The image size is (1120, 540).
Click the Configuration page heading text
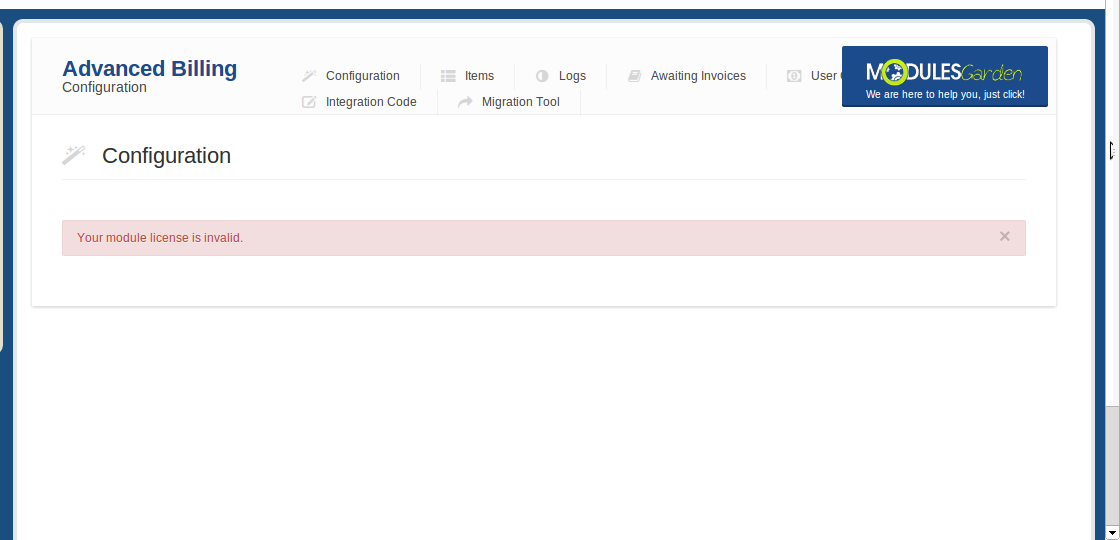click(166, 156)
